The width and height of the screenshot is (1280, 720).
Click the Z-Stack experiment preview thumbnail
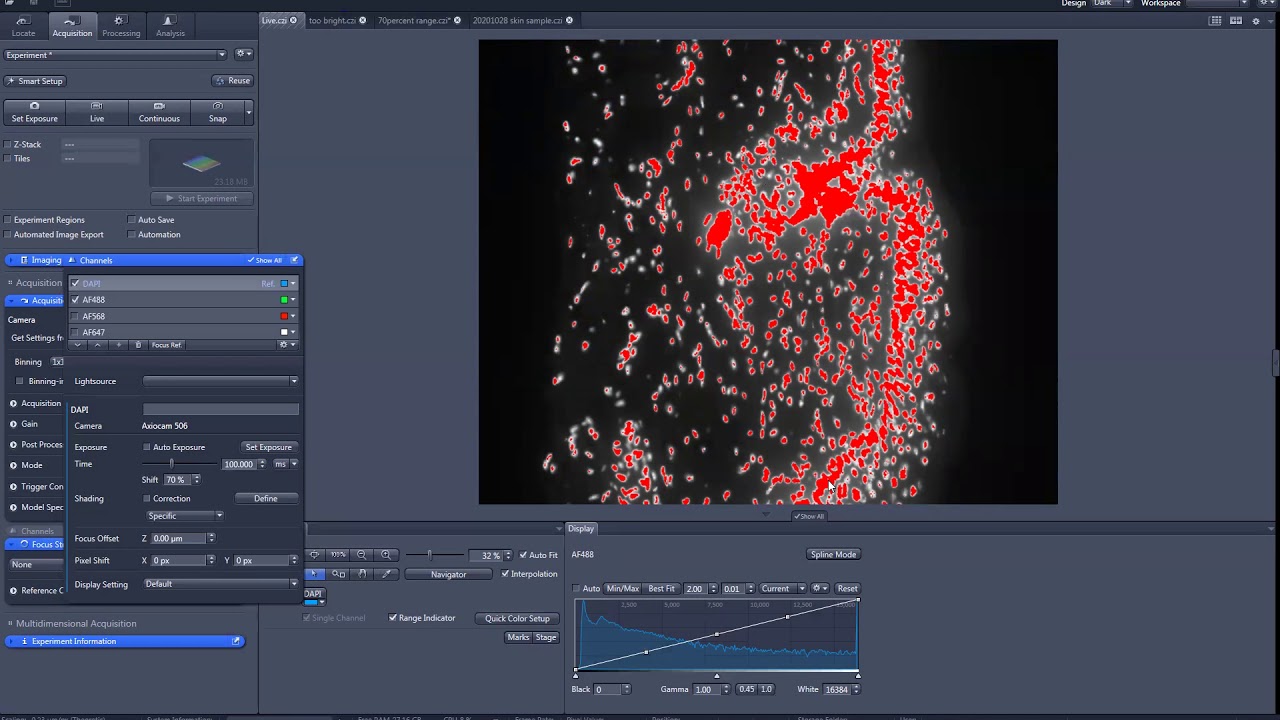pyautogui.click(x=201, y=163)
